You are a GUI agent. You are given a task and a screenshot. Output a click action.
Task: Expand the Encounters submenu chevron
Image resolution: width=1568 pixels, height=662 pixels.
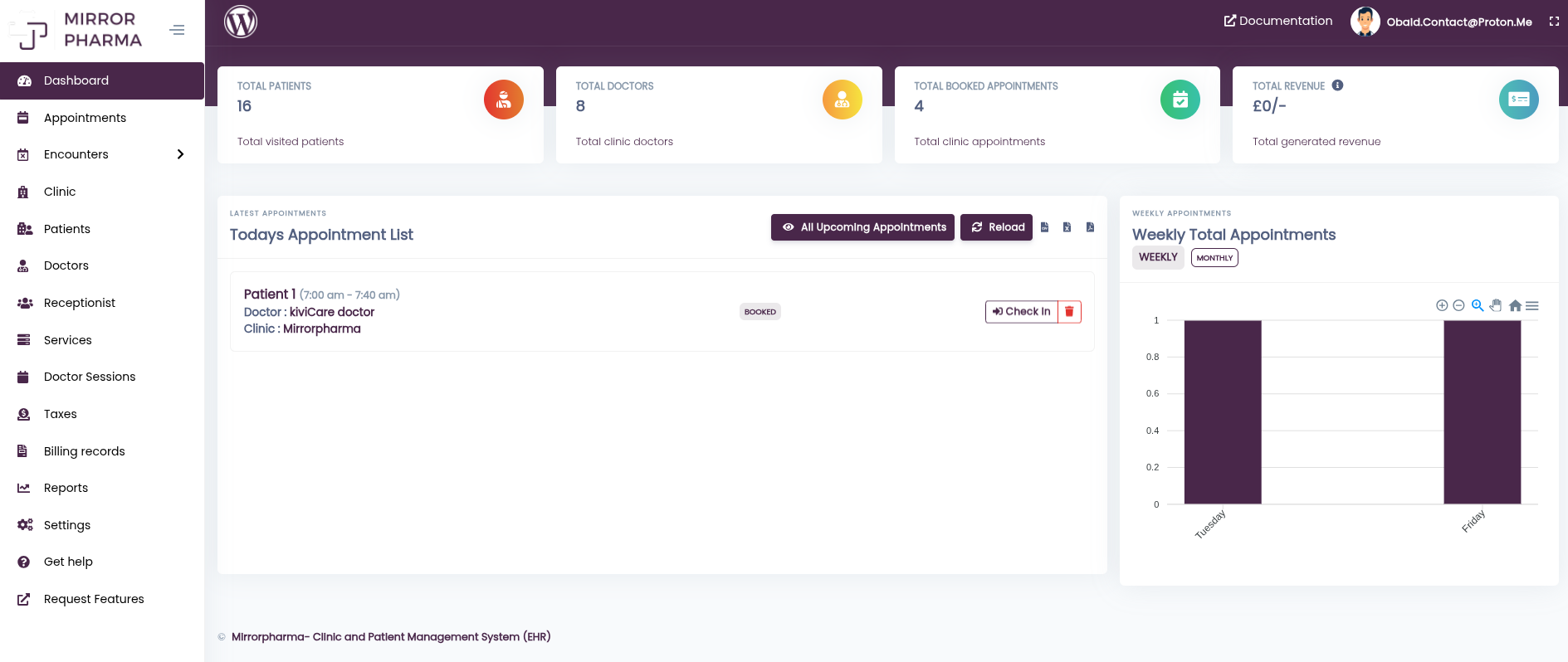[x=180, y=154]
